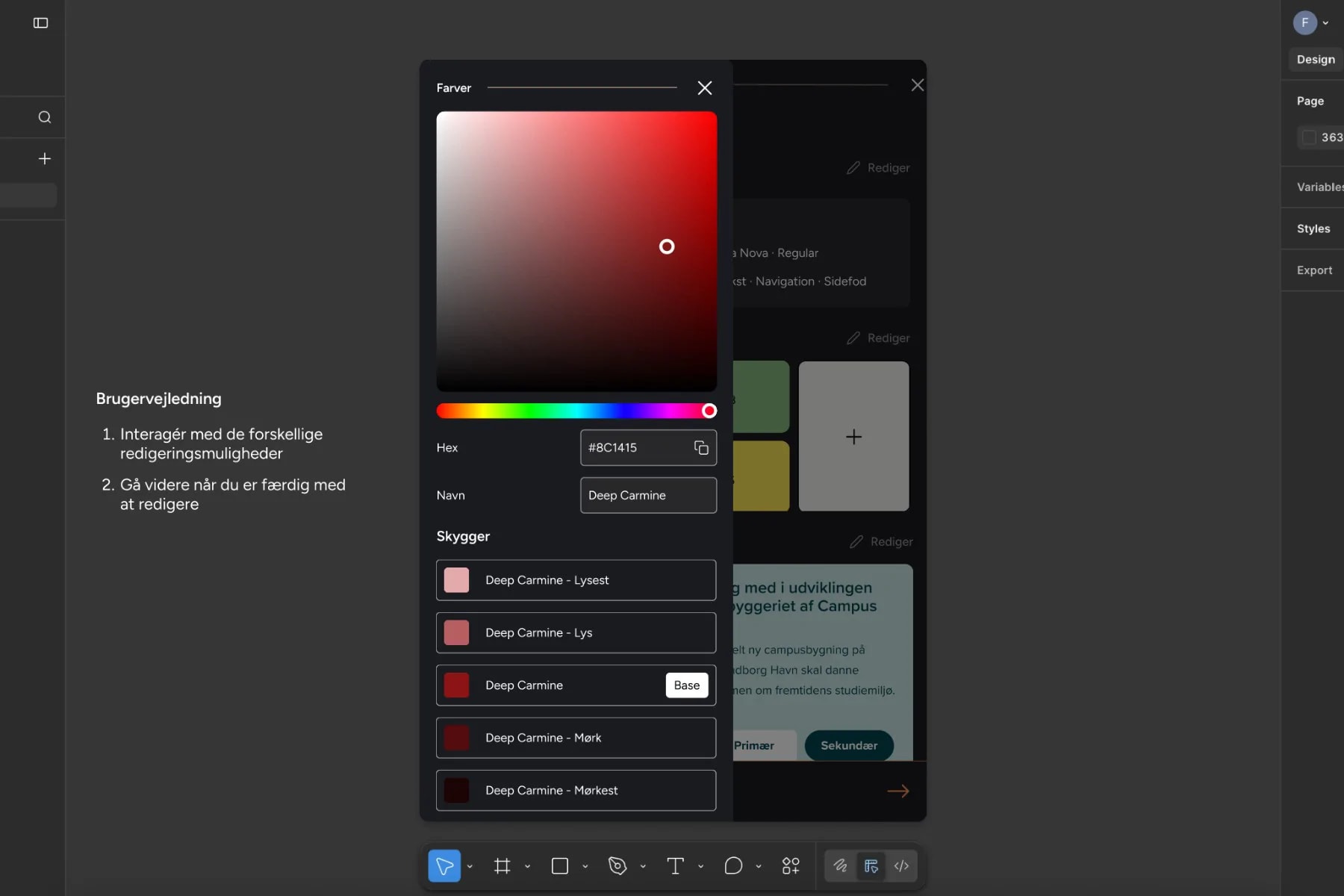Screen dimensions: 1344x896
Task: Click the Hex input field
Action: (648, 447)
